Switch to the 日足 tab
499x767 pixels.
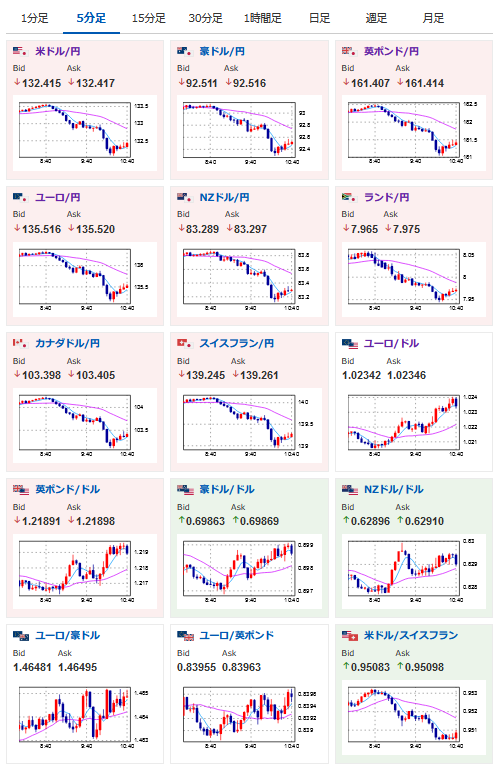319,19
